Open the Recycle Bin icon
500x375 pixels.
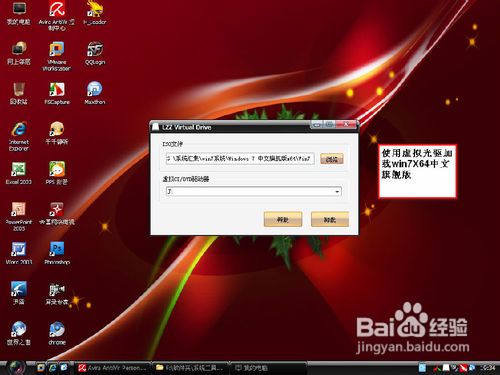click(x=19, y=93)
